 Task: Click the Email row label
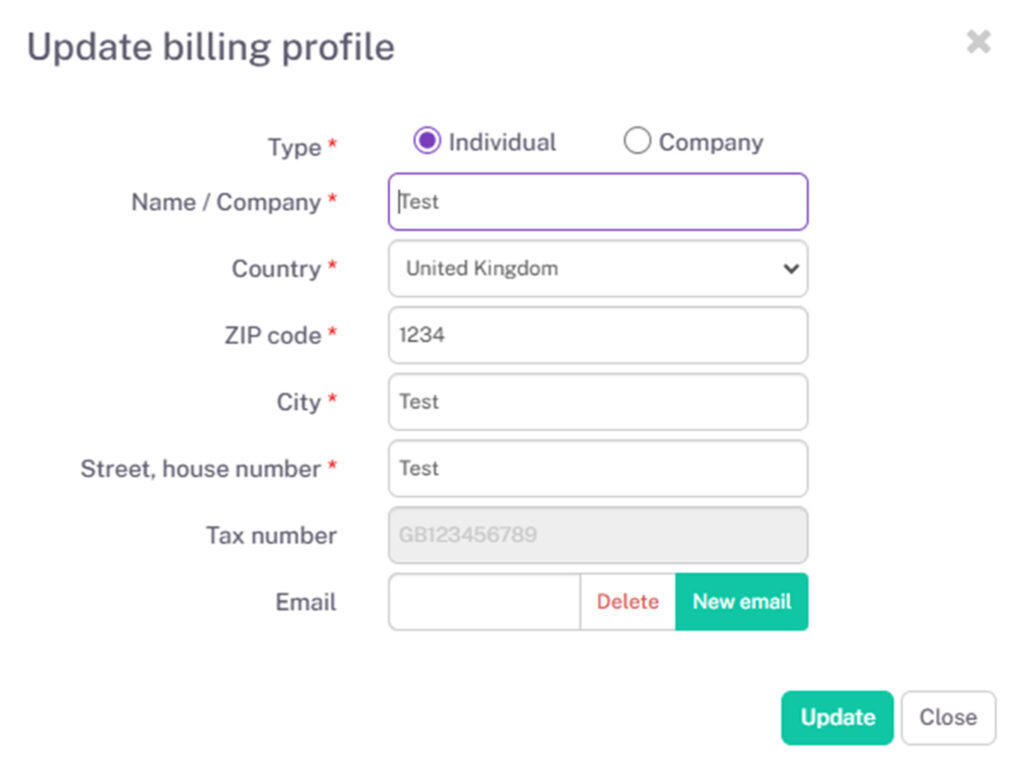pos(305,602)
